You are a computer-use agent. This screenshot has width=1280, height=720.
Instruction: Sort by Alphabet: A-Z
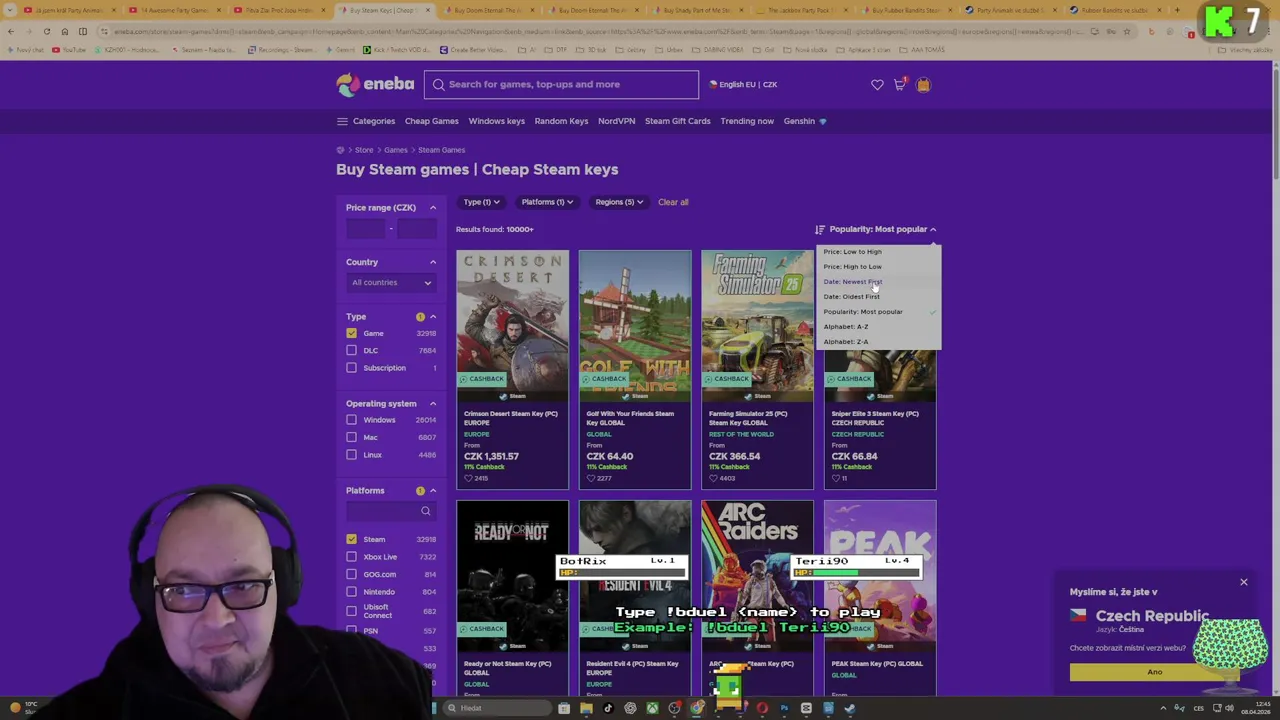pyautogui.click(x=846, y=327)
